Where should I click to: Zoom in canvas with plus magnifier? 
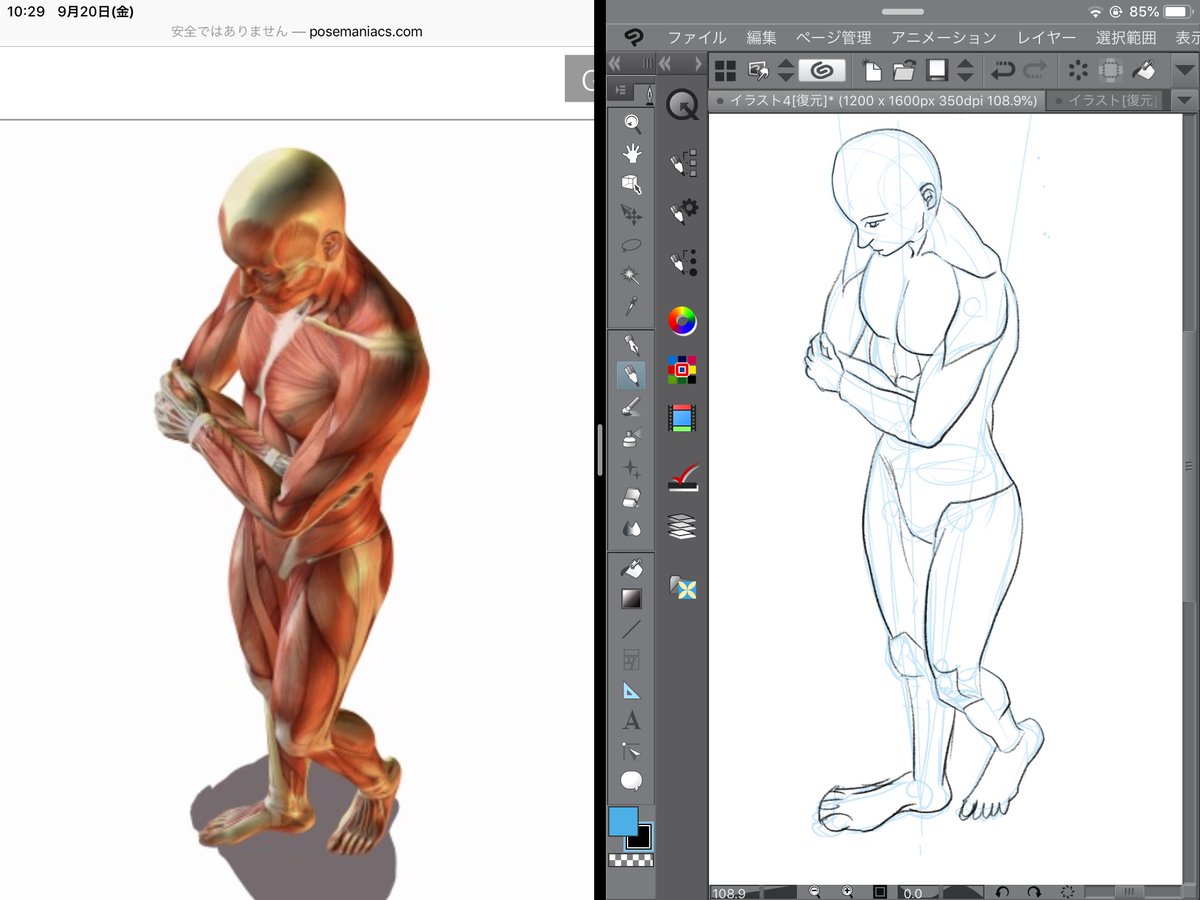pyautogui.click(x=848, y=891)
